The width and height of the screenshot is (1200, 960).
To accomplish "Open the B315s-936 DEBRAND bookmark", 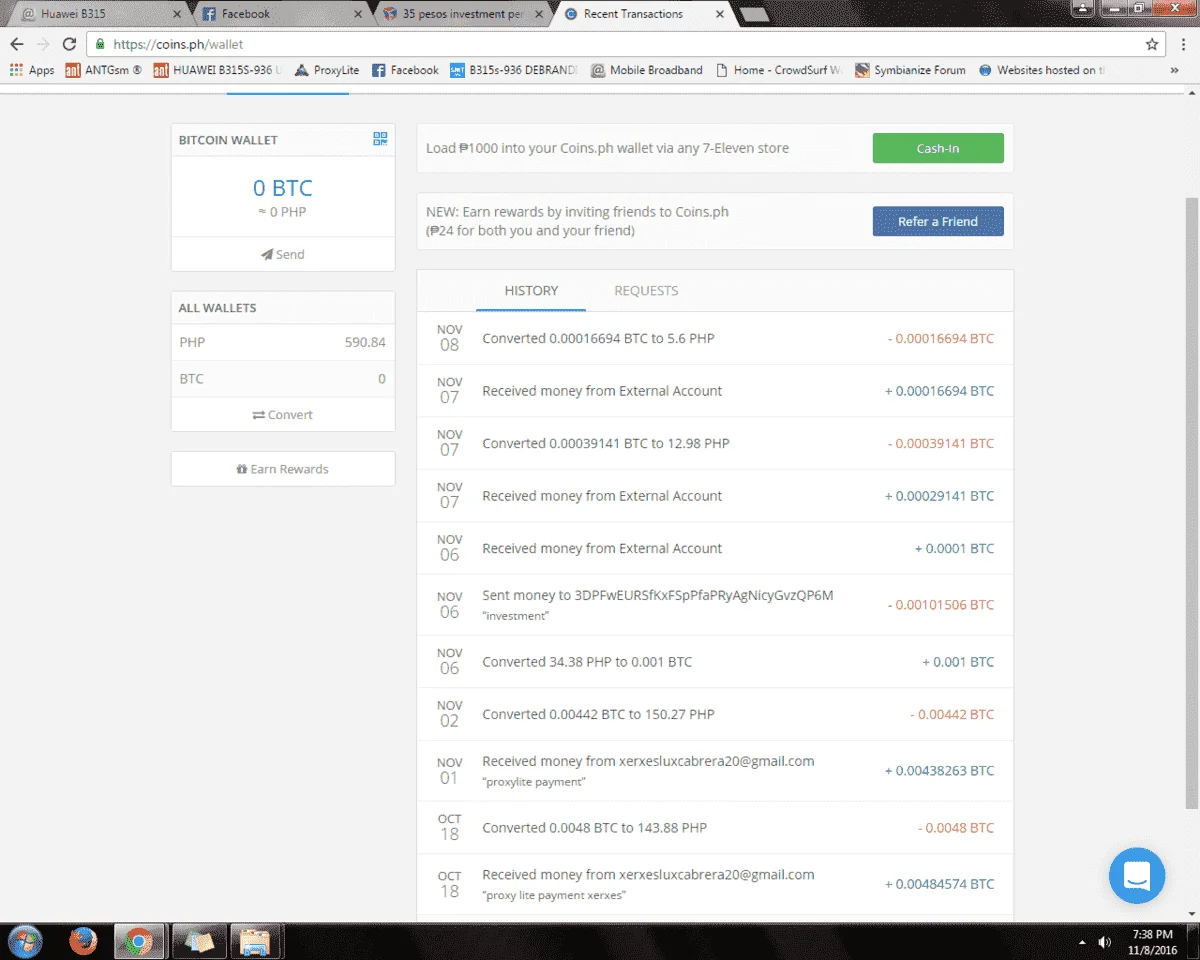I will 514,70.
